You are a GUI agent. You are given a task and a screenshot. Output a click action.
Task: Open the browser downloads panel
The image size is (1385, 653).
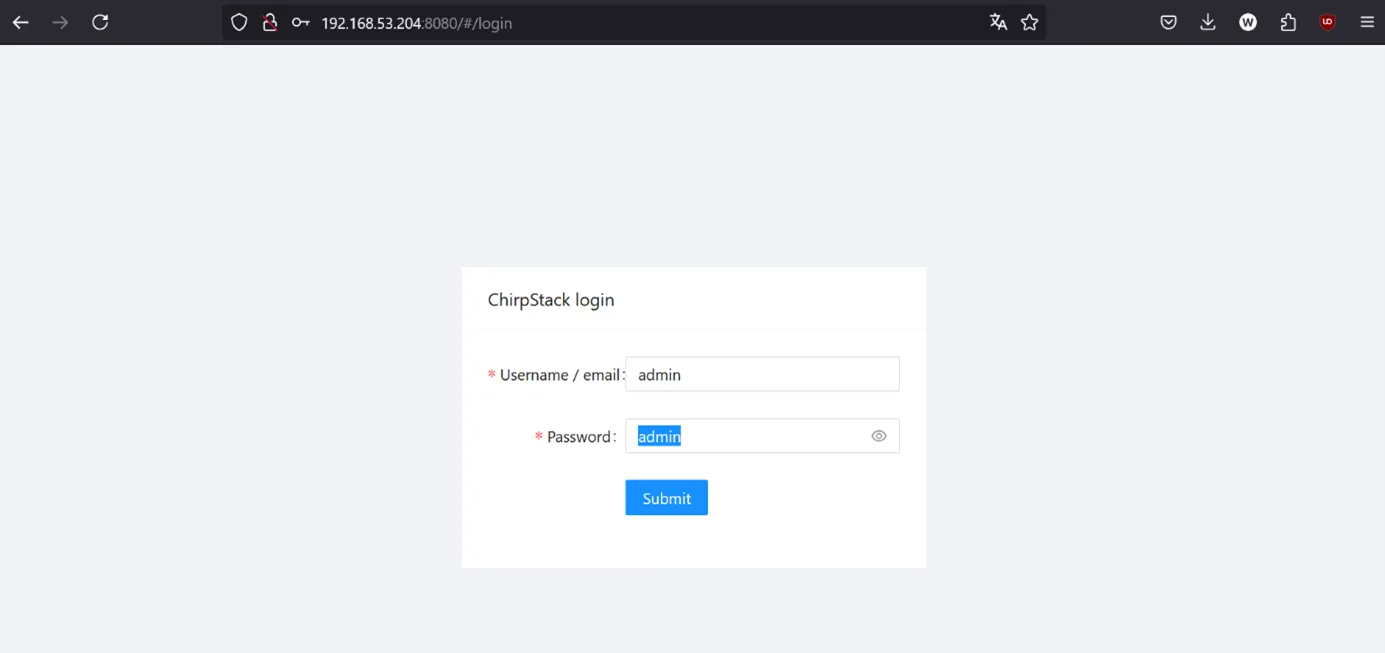click(x=1208, y=22)
